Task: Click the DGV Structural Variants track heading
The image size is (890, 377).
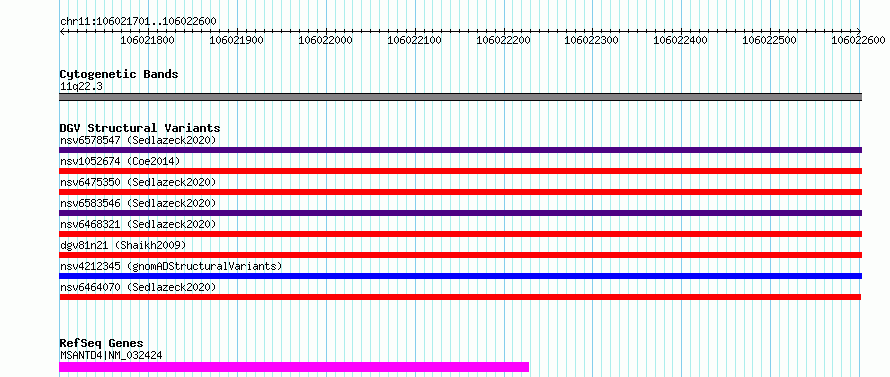Action: click(x=140, y=128)
